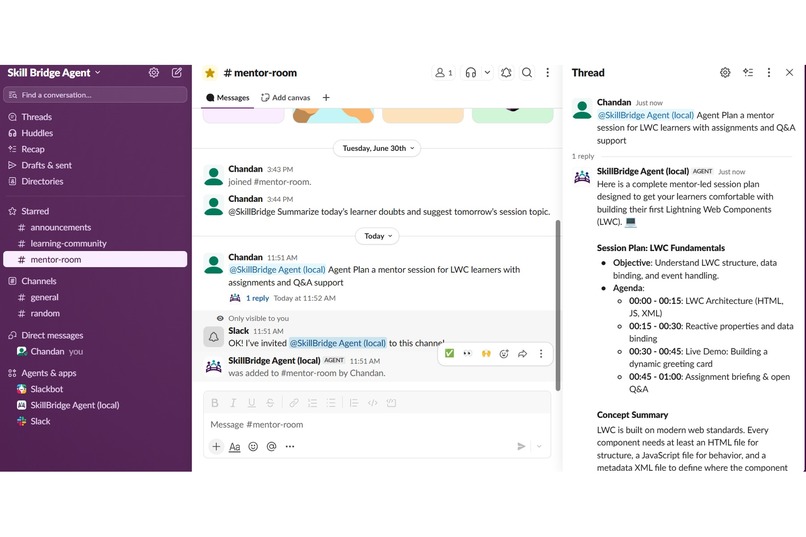Screen dimensions: 806x537
Task: Add a new tab with plus icon
Action: tap(326, 98)
